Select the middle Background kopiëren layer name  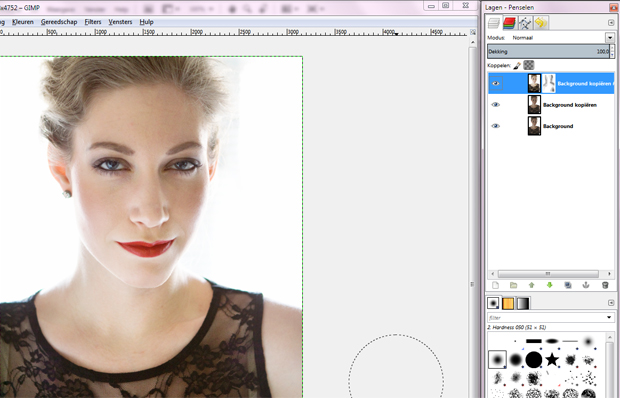570,105
